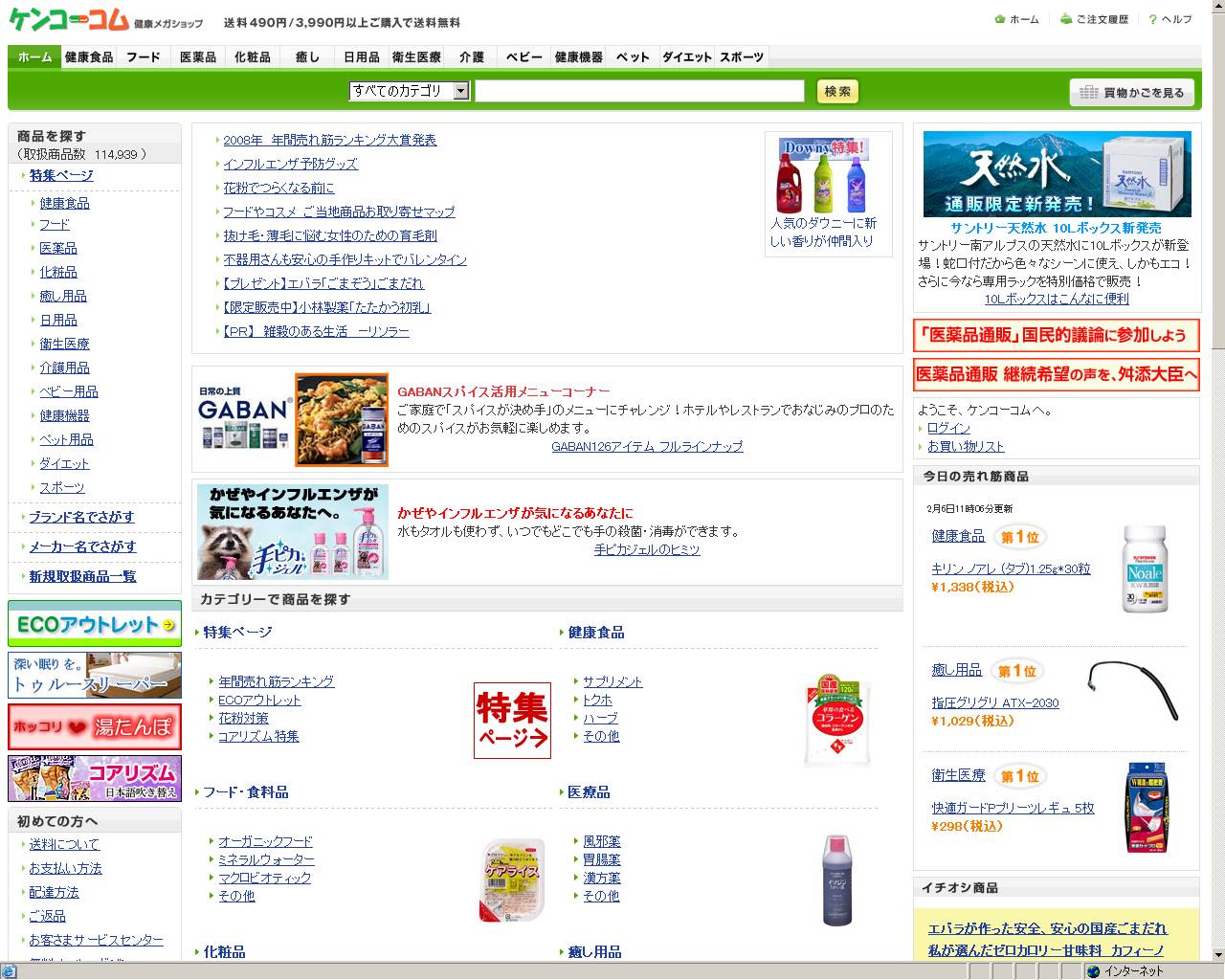
Task: Open サプリメント under 健康食品
Action: [x=612, y=681]
